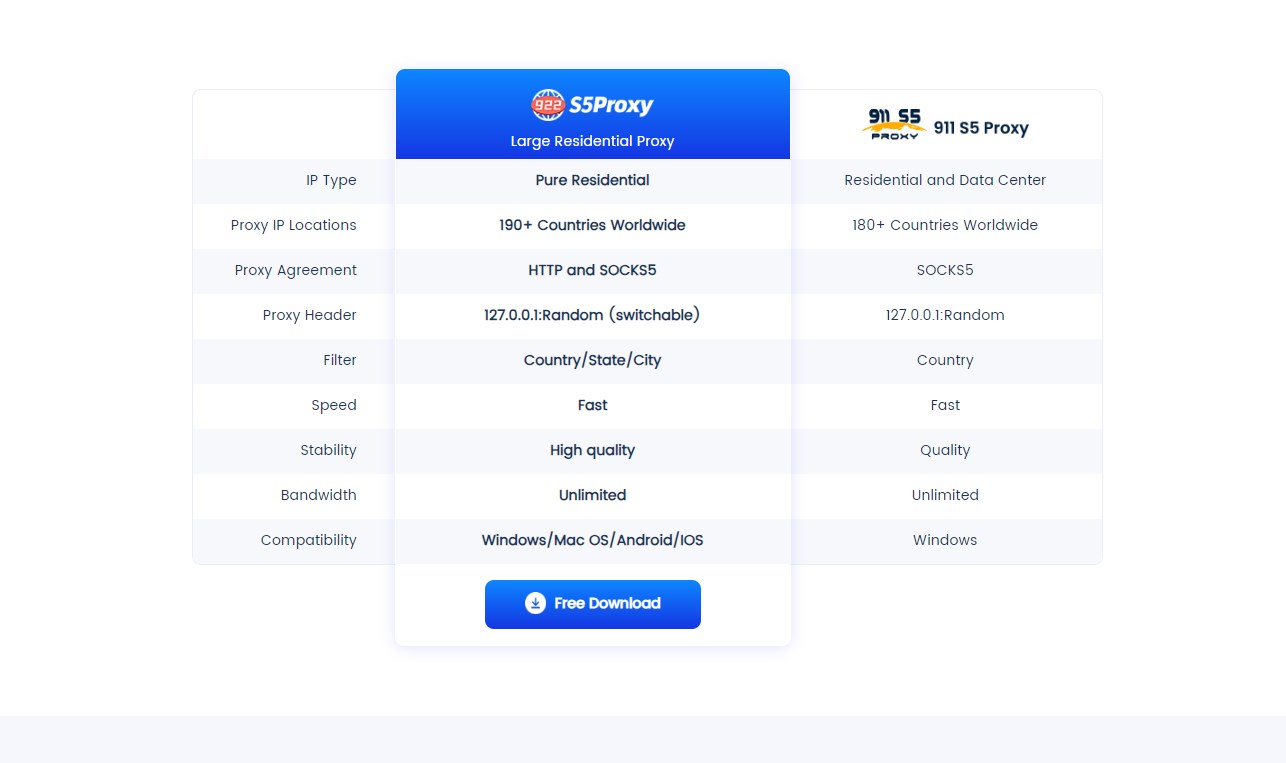Viewport: 1286px width, 763px height.
Task: Click the 922 S5Proxy logo
Action: point(592,105)
